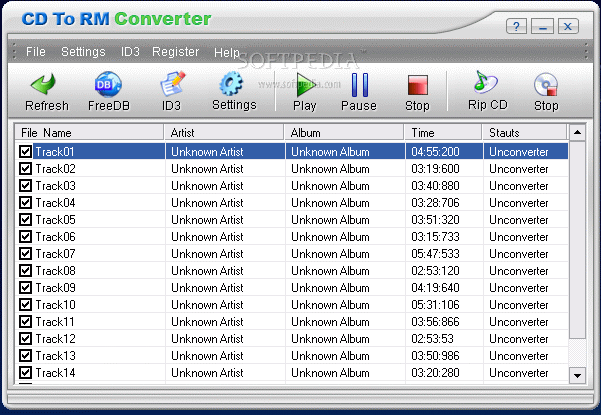Sort by the Artist column header

coord(224,133)
